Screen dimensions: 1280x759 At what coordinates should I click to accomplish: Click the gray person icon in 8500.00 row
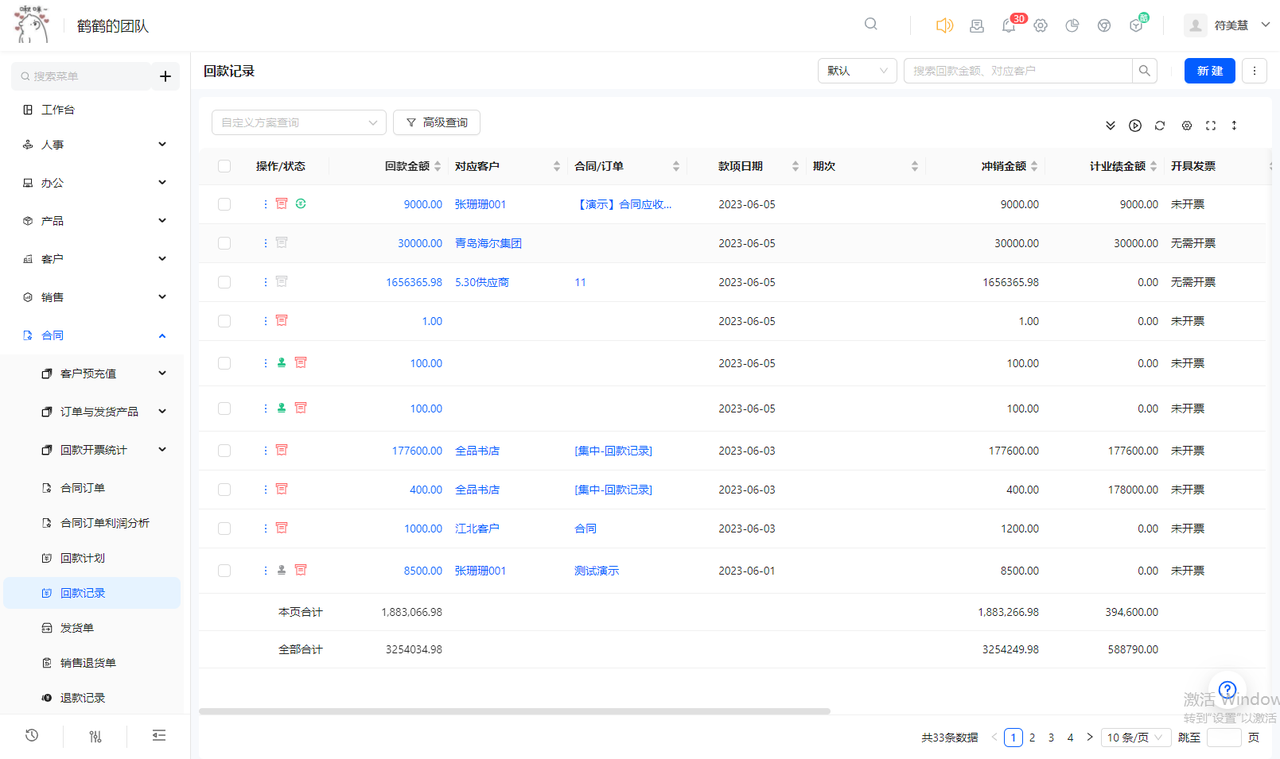(x=282, y=571)
